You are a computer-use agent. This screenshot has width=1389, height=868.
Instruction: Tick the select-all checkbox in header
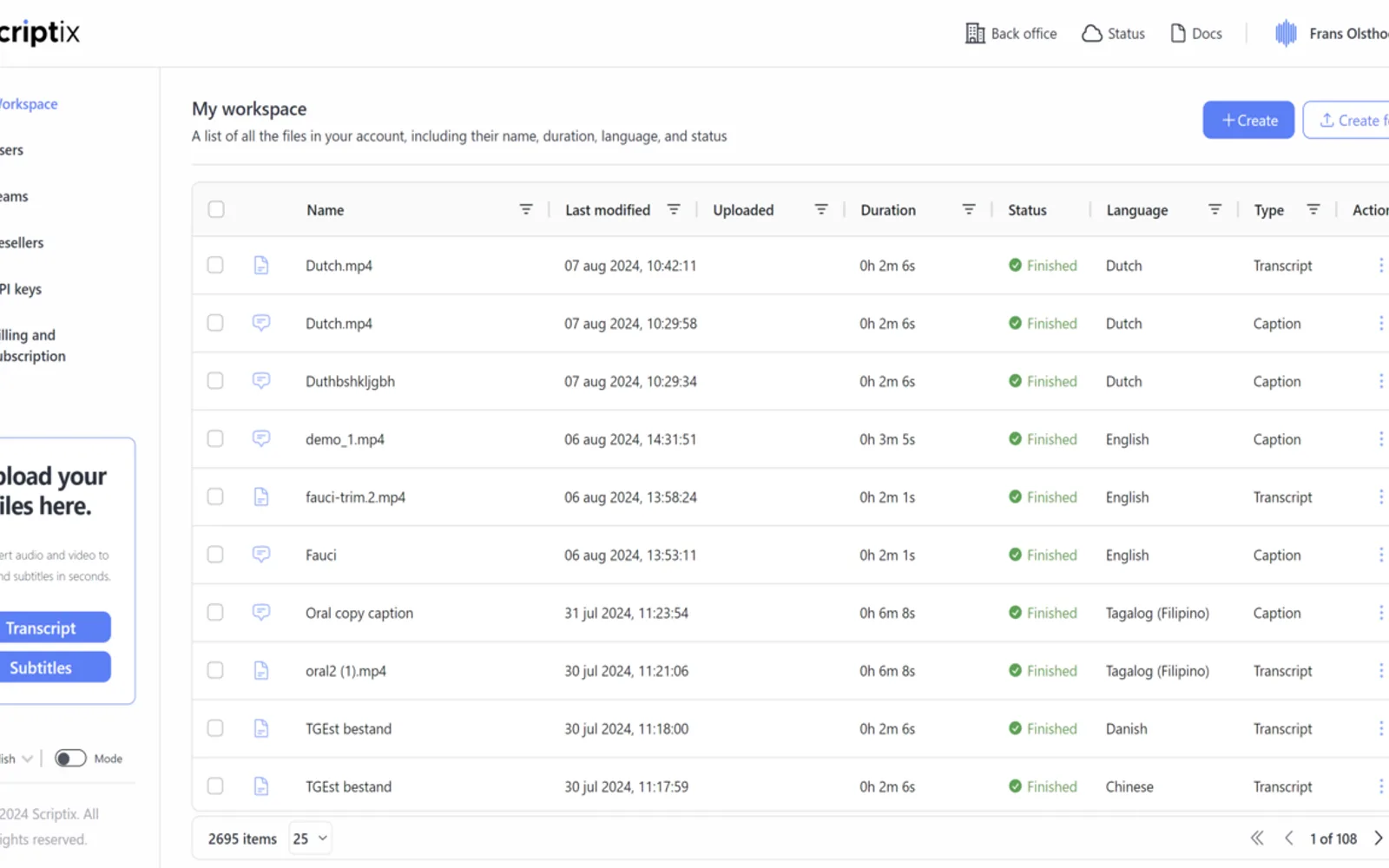[x=216, y=209]
